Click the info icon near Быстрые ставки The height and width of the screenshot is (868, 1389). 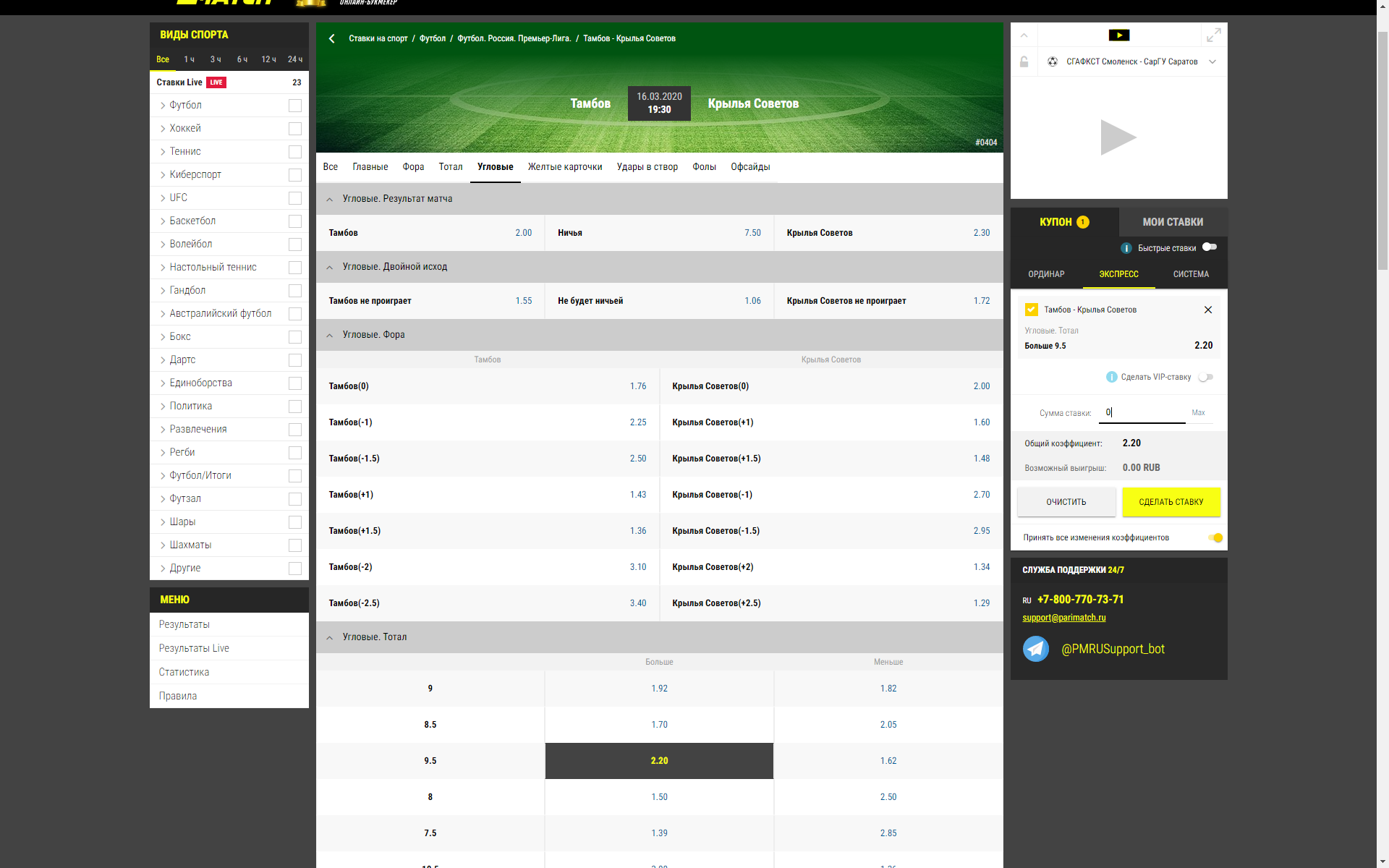click(x=1126, y=248)
